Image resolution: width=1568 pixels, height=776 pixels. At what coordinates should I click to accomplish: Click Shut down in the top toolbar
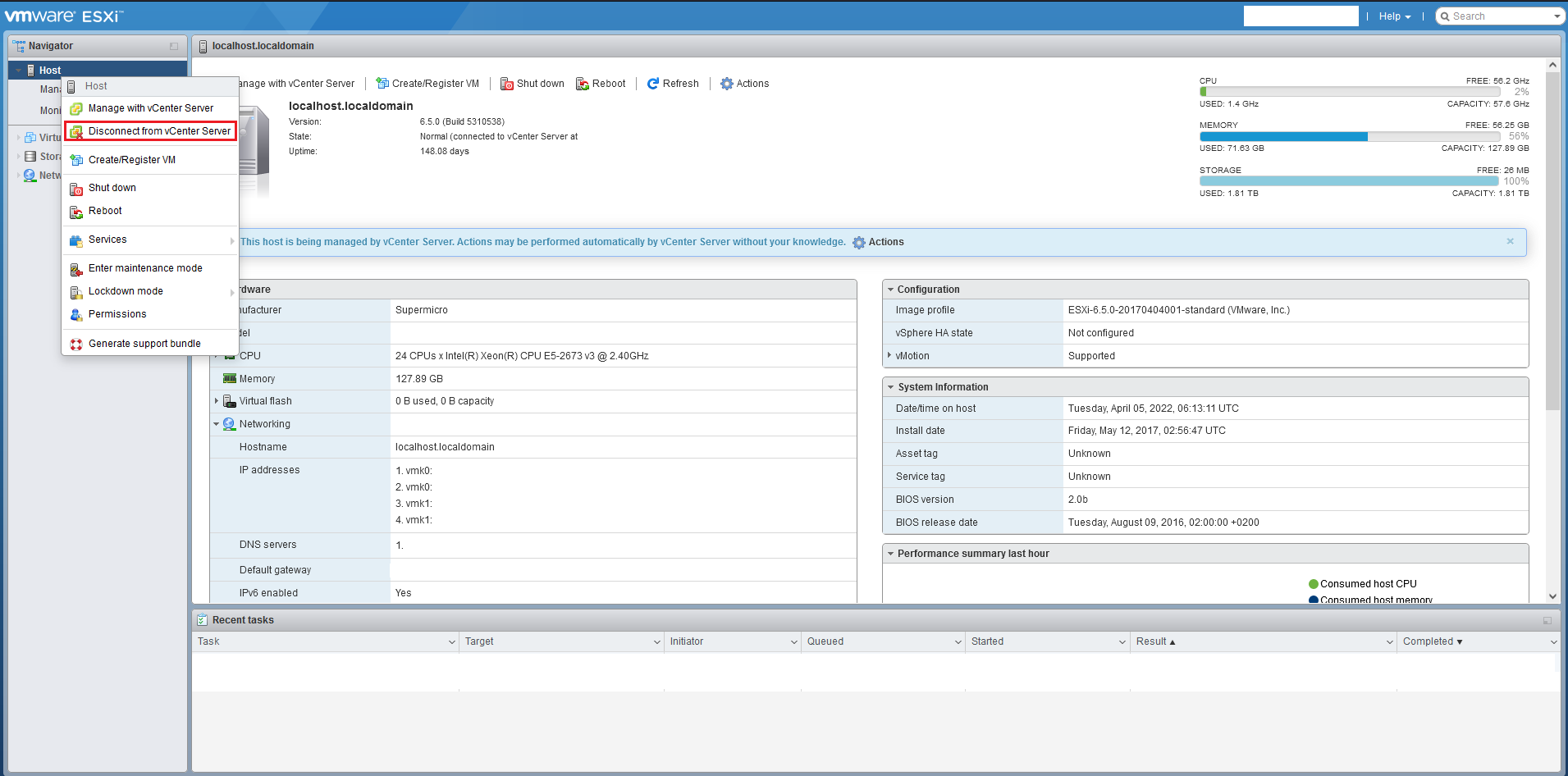click(533, 84)
